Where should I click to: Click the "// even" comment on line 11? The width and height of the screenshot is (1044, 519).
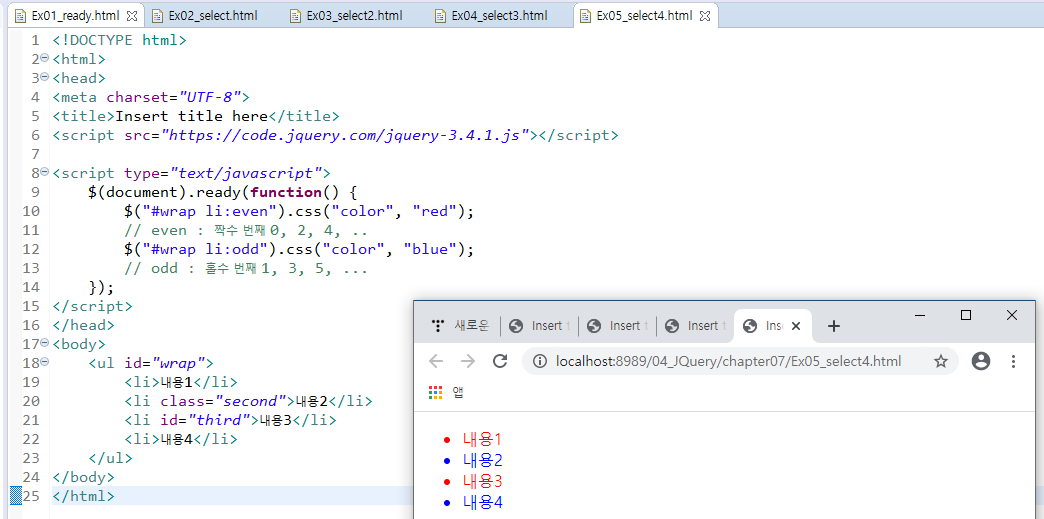click(x=246, y=231)
